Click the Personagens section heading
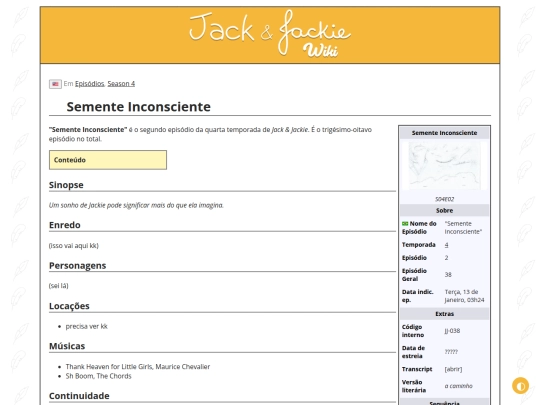The width and height of the screenshot is (540, 405). pos(77,266)
